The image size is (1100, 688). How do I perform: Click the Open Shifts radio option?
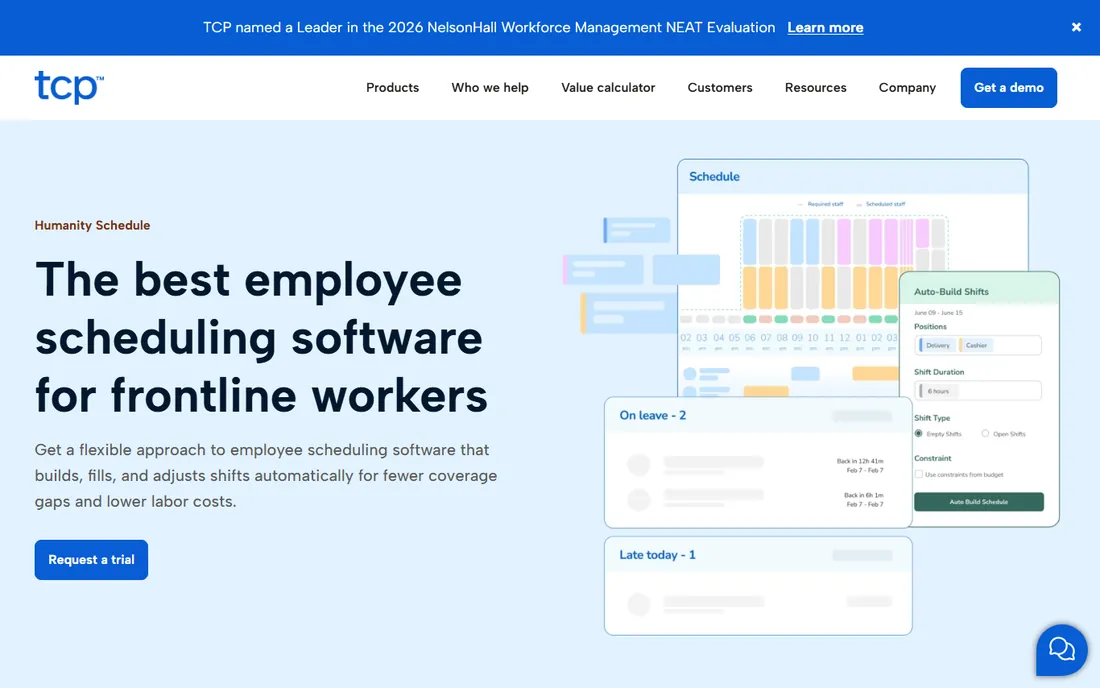(985, 433)
